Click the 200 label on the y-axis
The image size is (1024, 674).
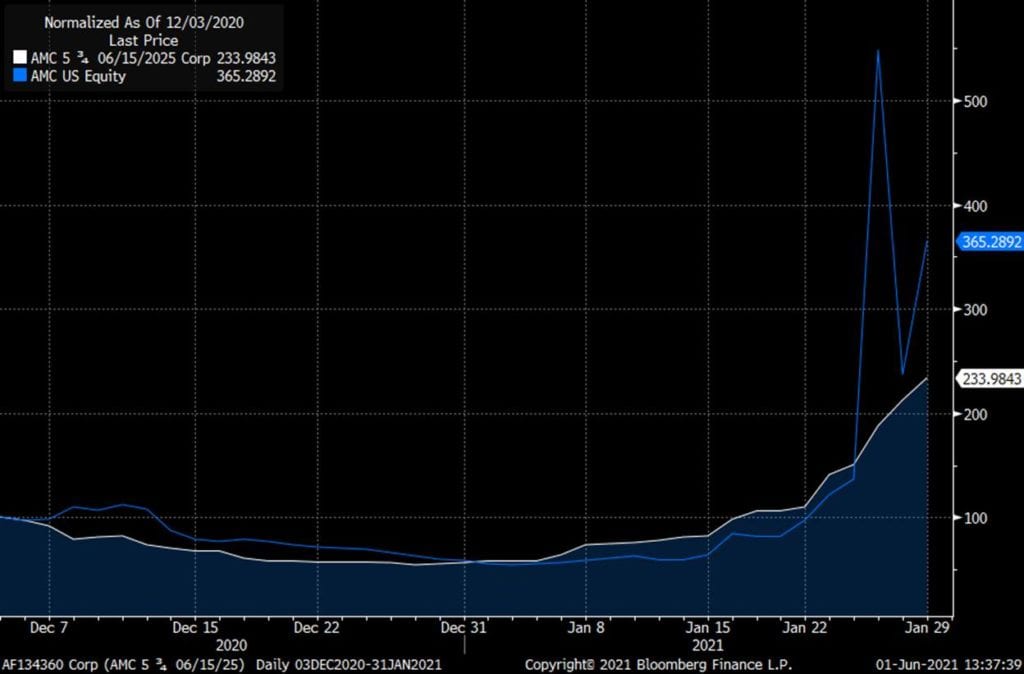(x=974, y=414)
